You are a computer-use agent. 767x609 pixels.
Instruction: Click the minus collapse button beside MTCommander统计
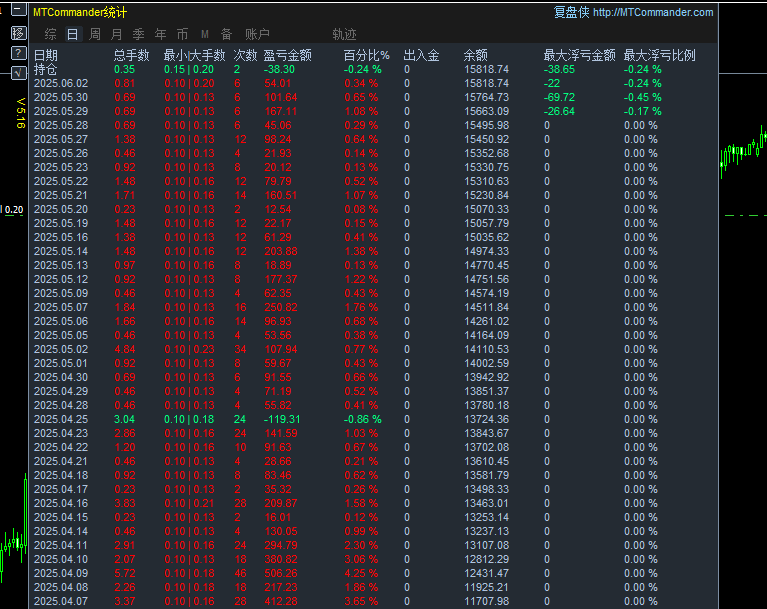(19, 9)
